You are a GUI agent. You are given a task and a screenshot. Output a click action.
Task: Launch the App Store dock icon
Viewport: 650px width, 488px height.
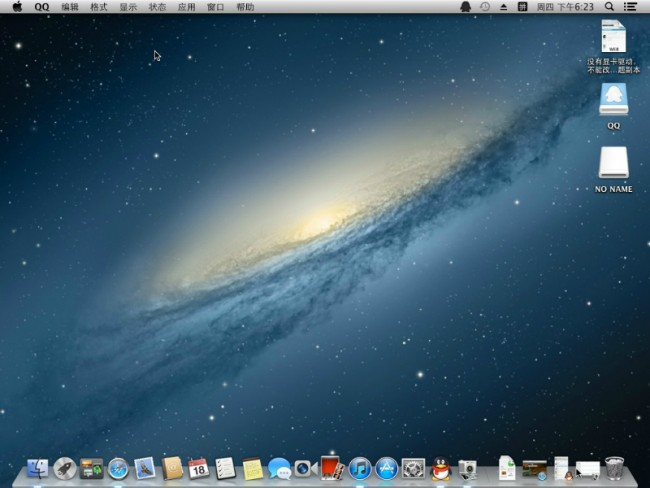pyautogui.click(x=386, y=468)
